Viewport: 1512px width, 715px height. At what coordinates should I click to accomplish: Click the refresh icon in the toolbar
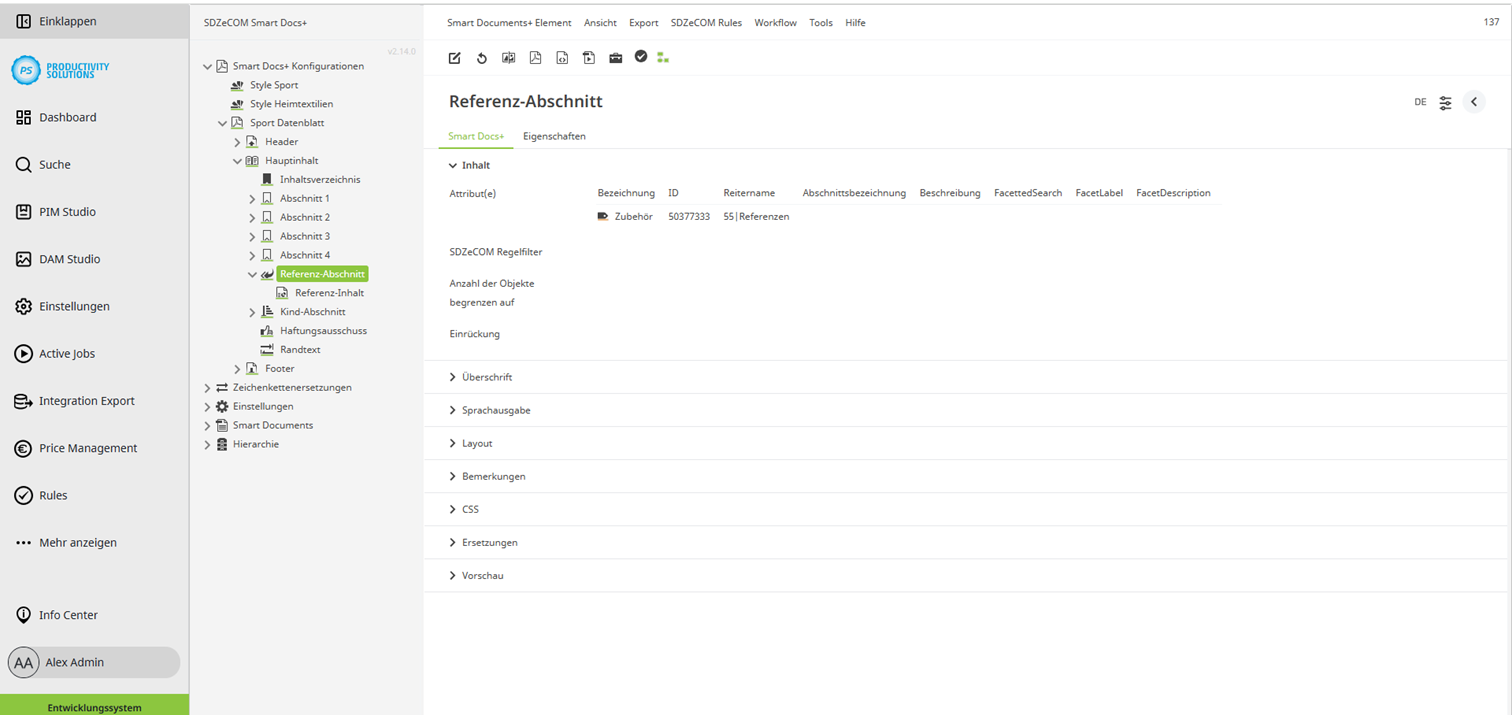coord(481,58)
